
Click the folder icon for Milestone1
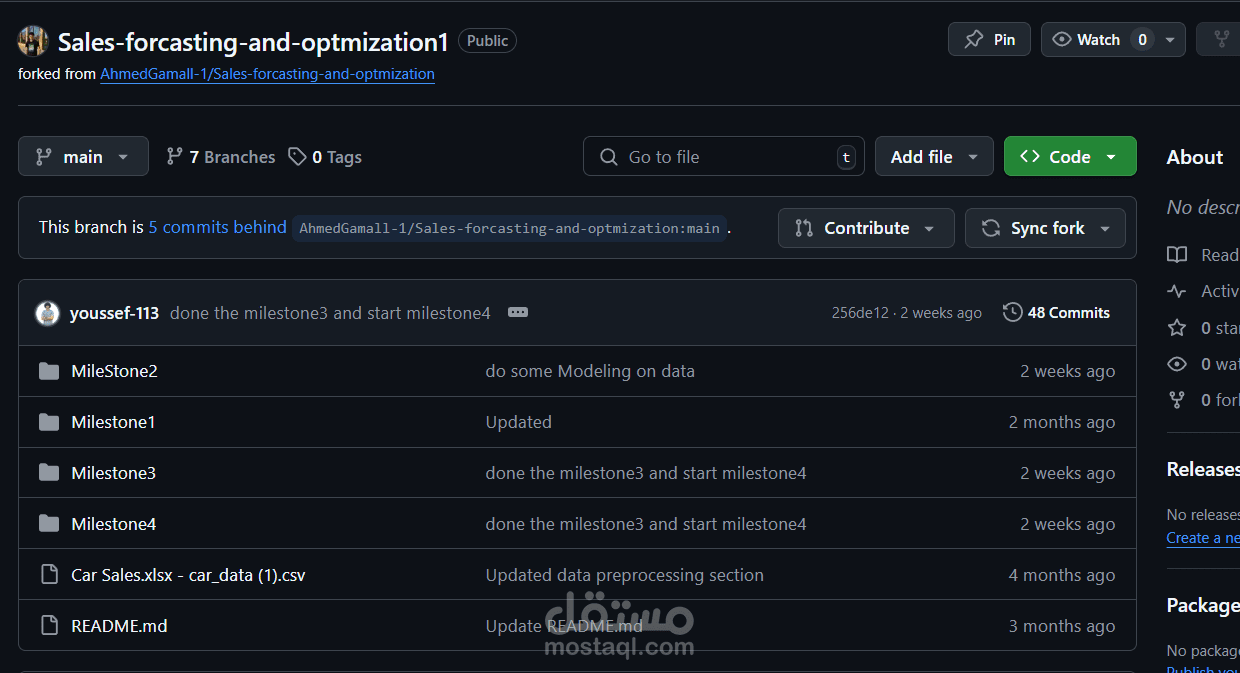[x=49, y=422]
